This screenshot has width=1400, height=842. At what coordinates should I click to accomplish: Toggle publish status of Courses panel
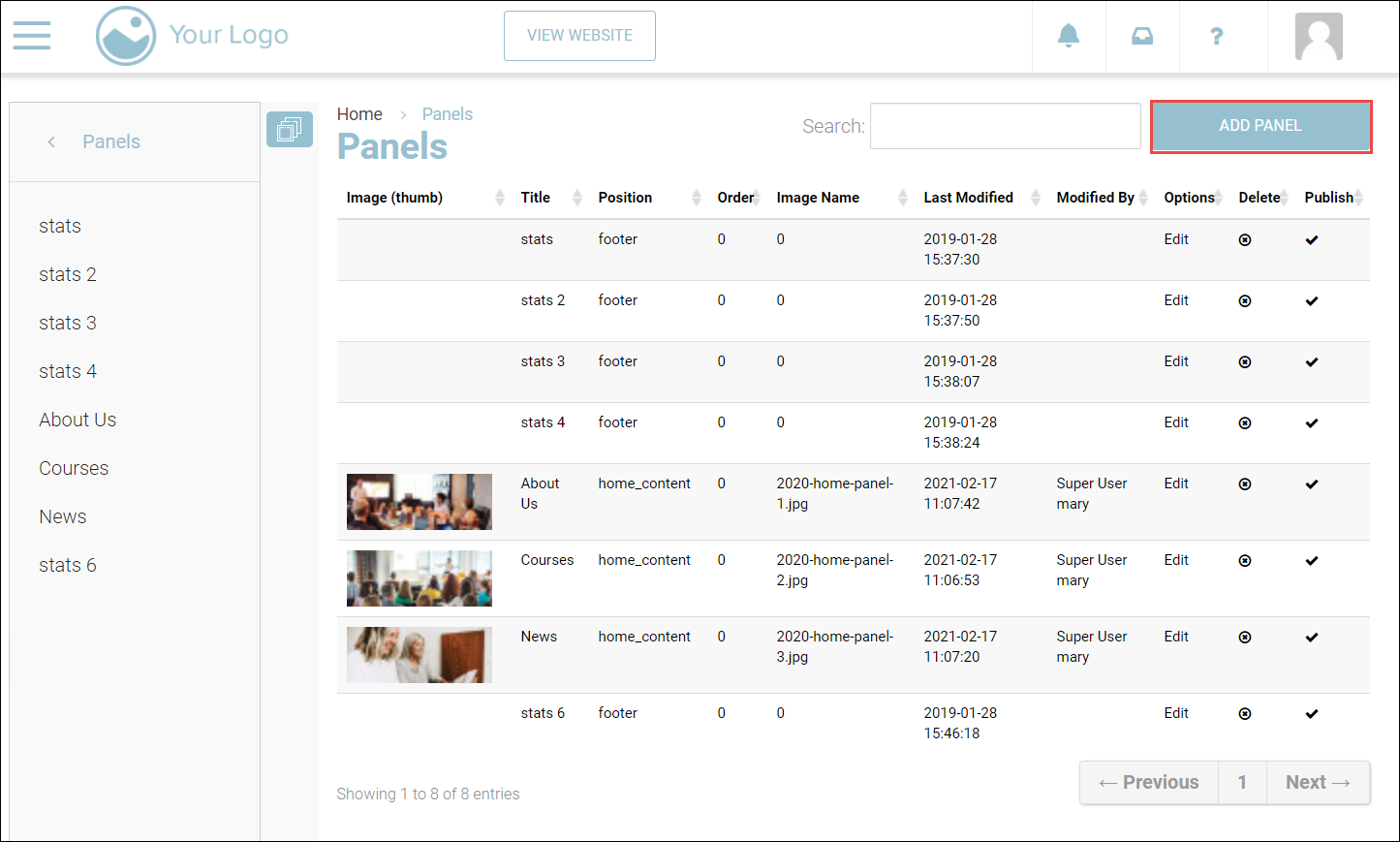(x=1311, y=561)
